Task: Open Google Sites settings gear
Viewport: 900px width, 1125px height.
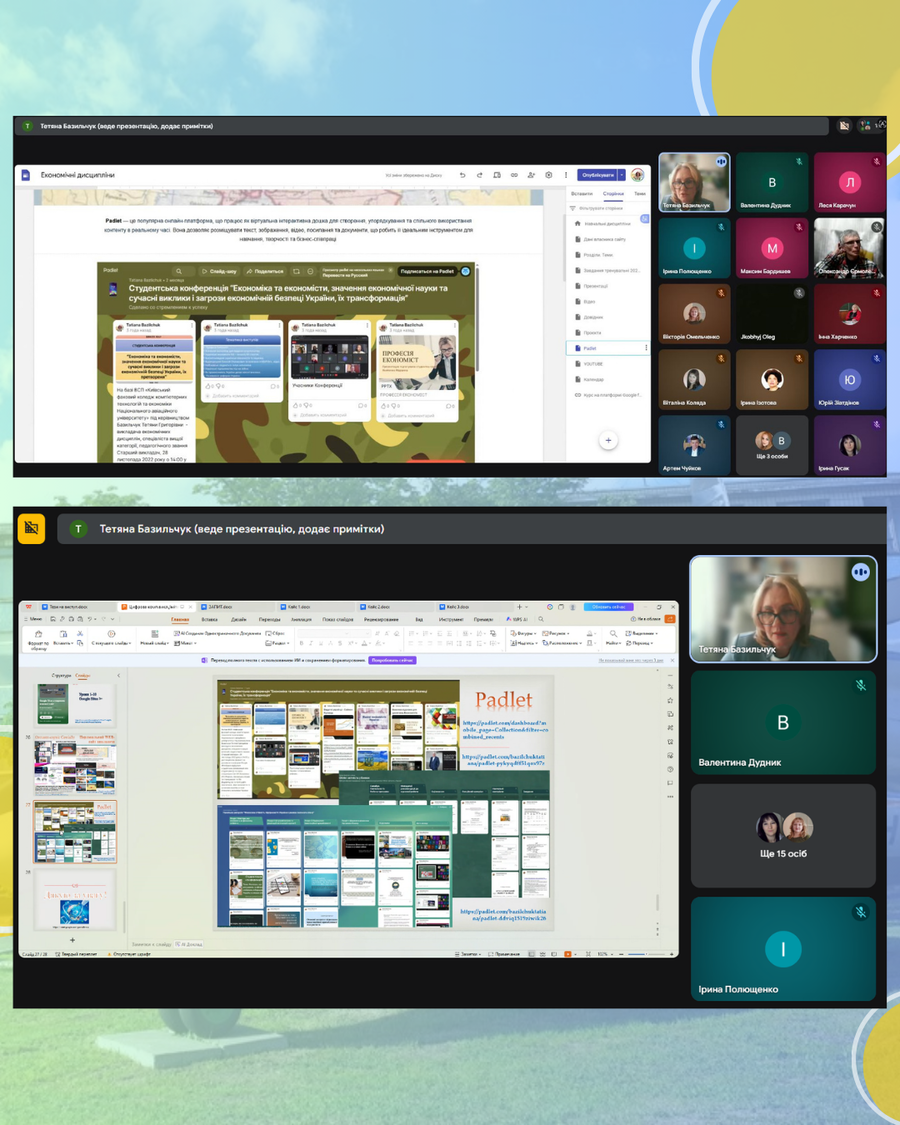Action: pyautogui.click(x=549, y=175)
